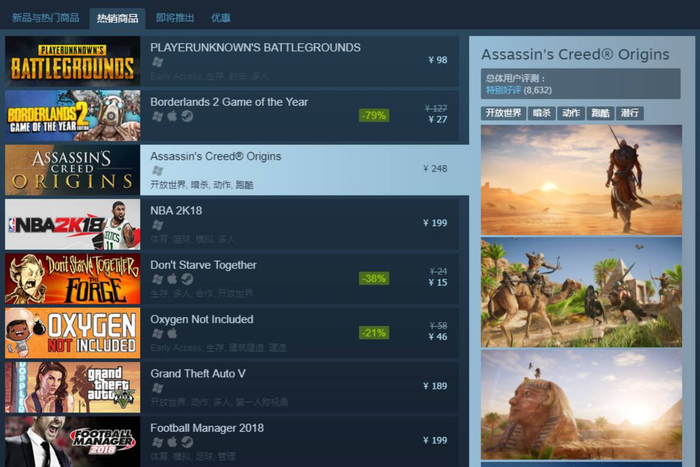
Task: Click the Windows icon under NBA 2K18
Action: tap(157, 225)
